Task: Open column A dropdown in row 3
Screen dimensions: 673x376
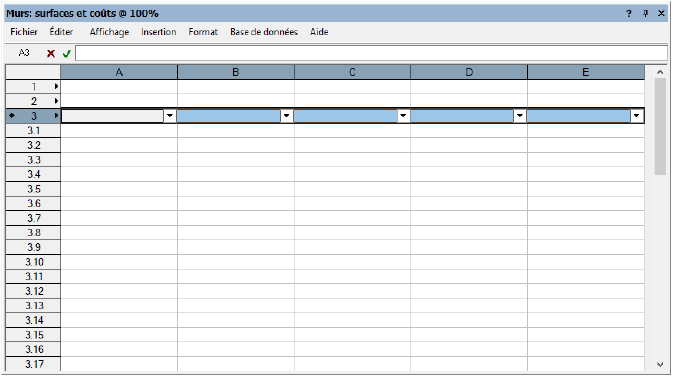Action: tap(170, 115)
